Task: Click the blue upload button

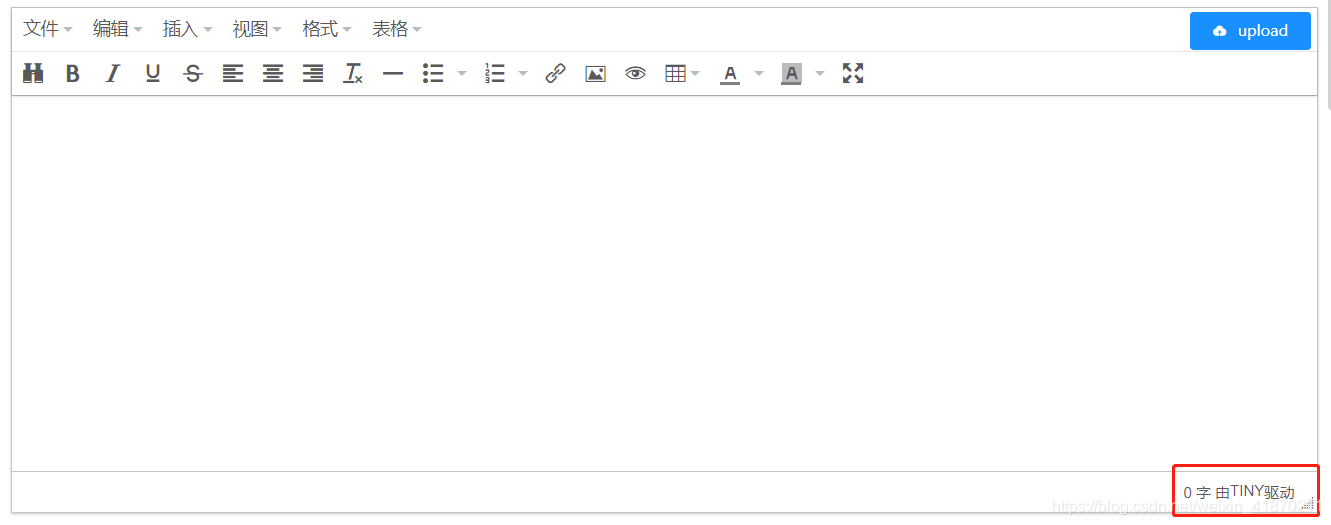Action: coord(1250,31)
